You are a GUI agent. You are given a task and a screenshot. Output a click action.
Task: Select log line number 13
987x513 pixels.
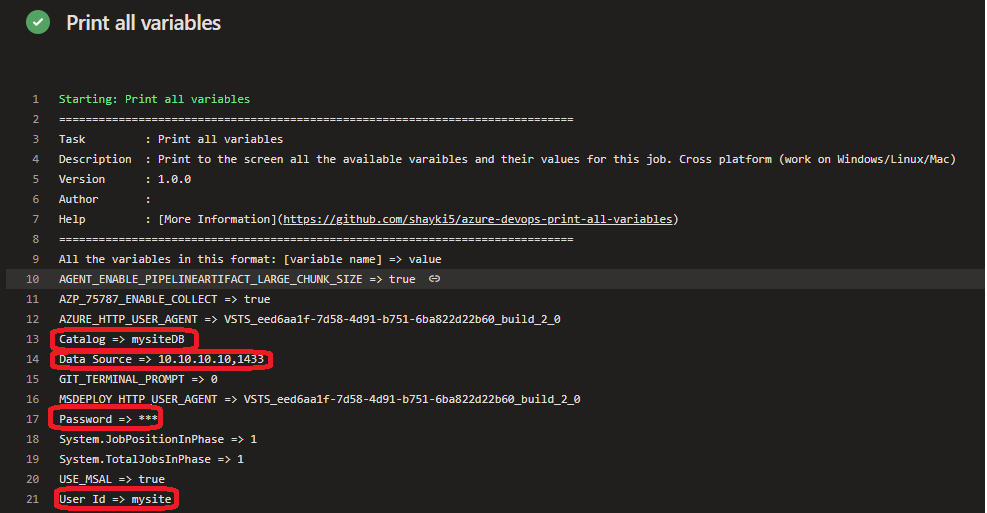click(33, 339)
